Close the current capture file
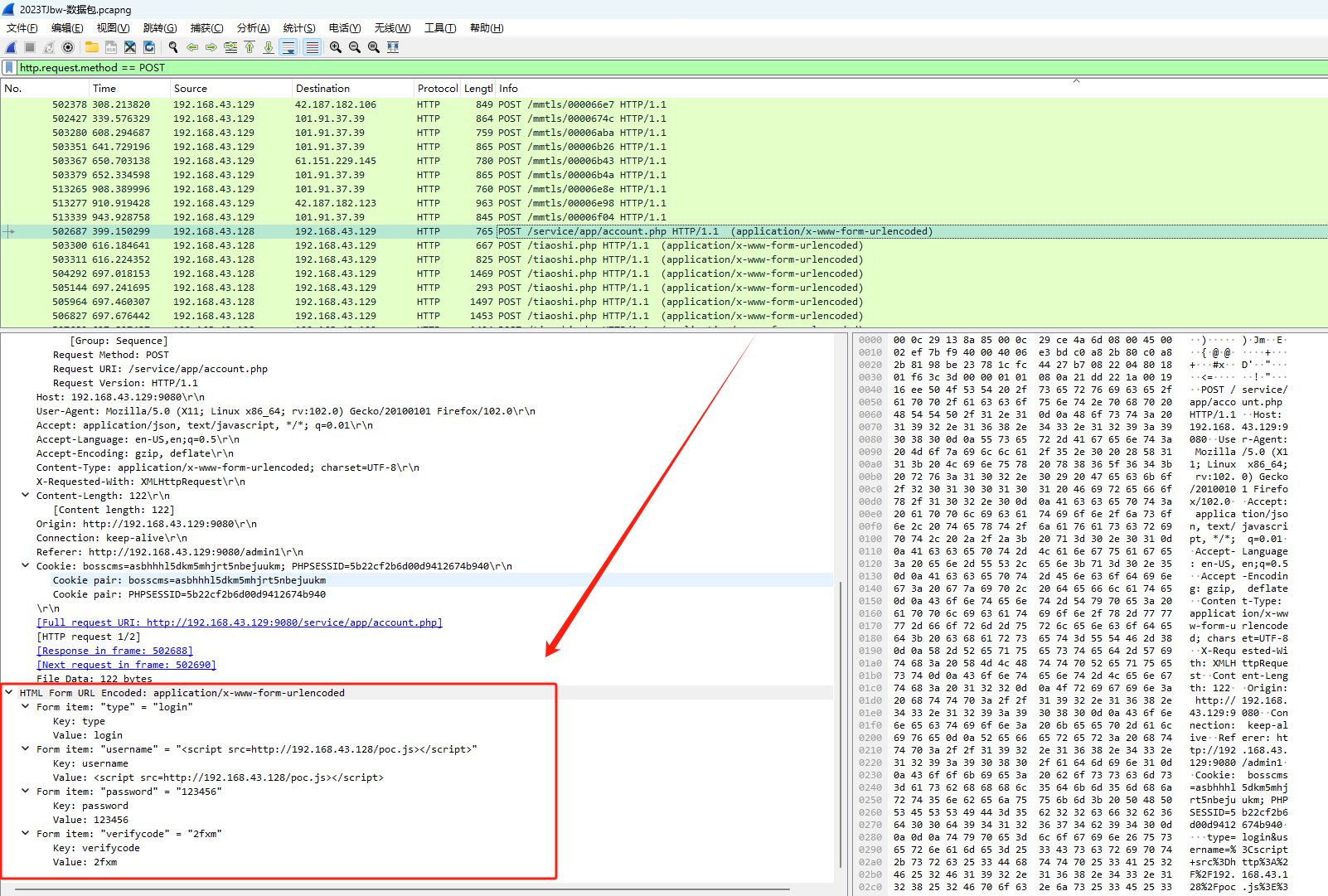The image size is (1328, 896). (x=130, y=47)
